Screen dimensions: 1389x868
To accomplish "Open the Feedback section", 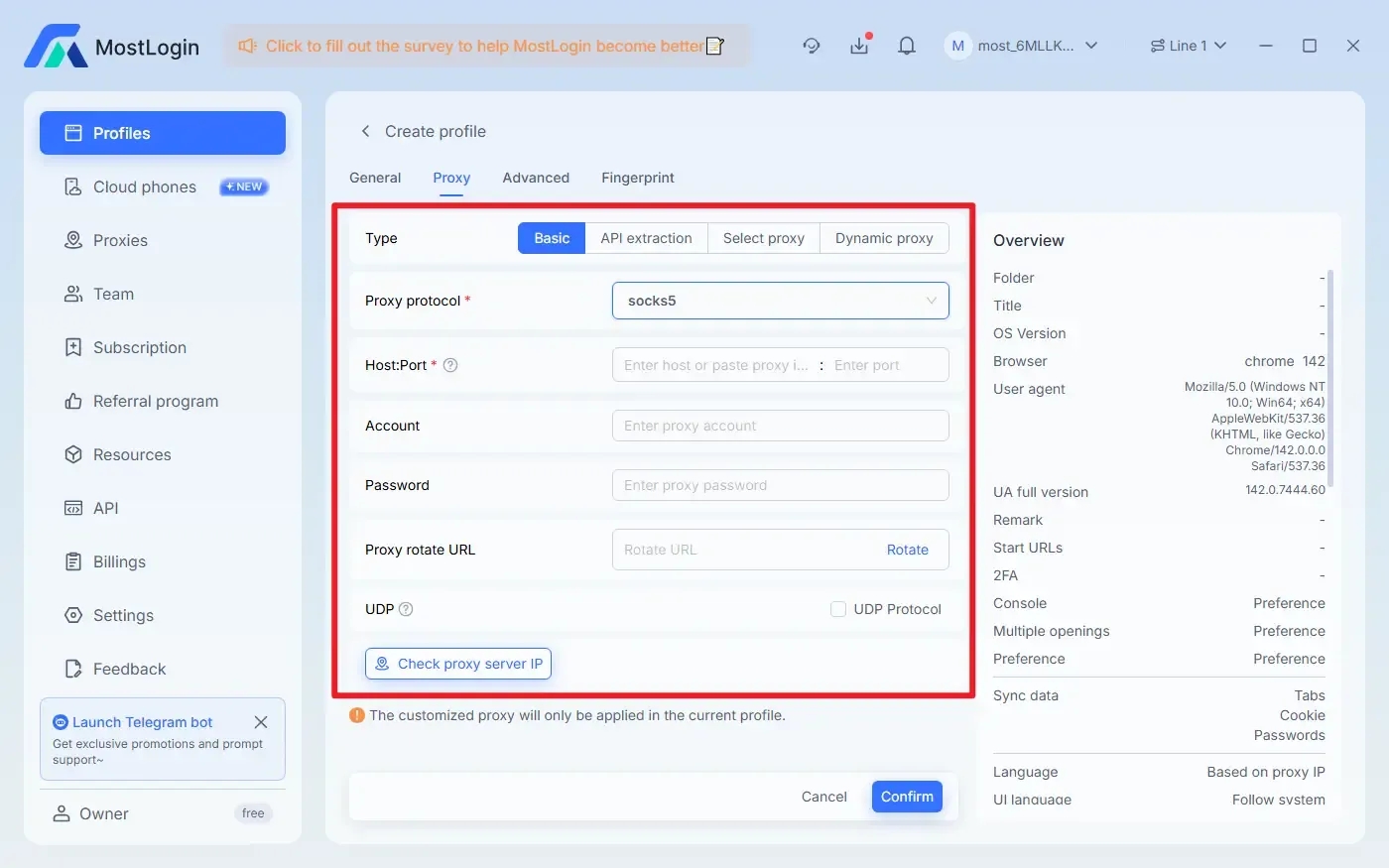I will click(x=127, y=669).
